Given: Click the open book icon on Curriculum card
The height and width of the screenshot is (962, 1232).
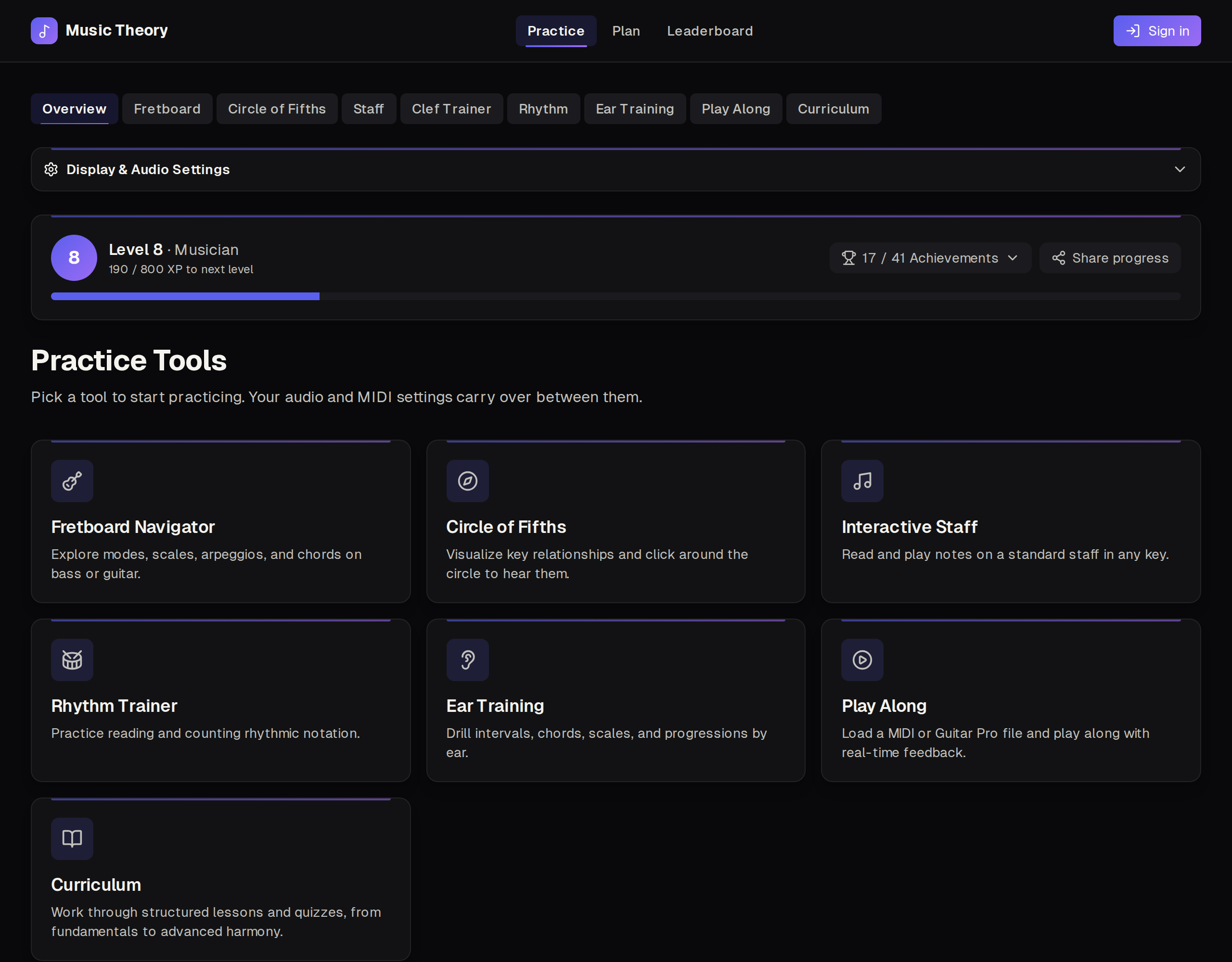Looking at the screenshot, I should point(72,838).
